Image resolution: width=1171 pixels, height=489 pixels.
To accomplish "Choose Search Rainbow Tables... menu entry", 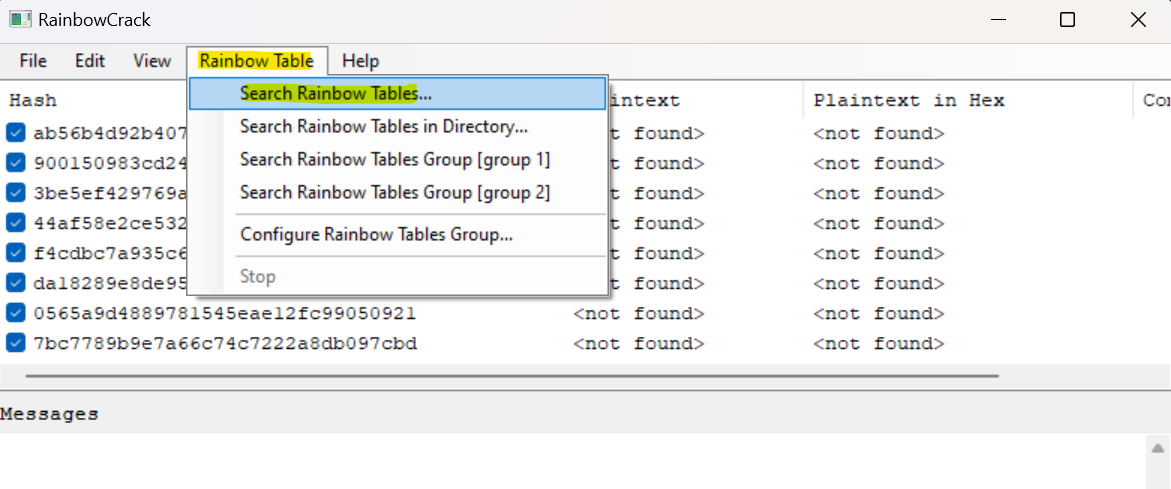I will 397,94.
